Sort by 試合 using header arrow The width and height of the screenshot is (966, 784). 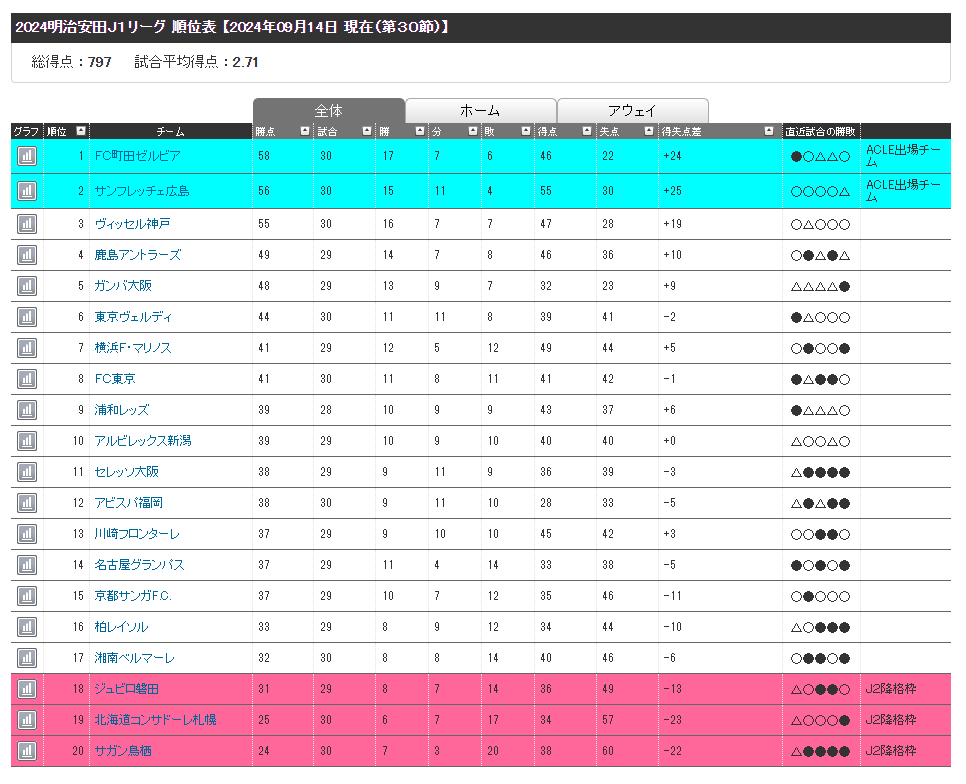pos(366,131)
